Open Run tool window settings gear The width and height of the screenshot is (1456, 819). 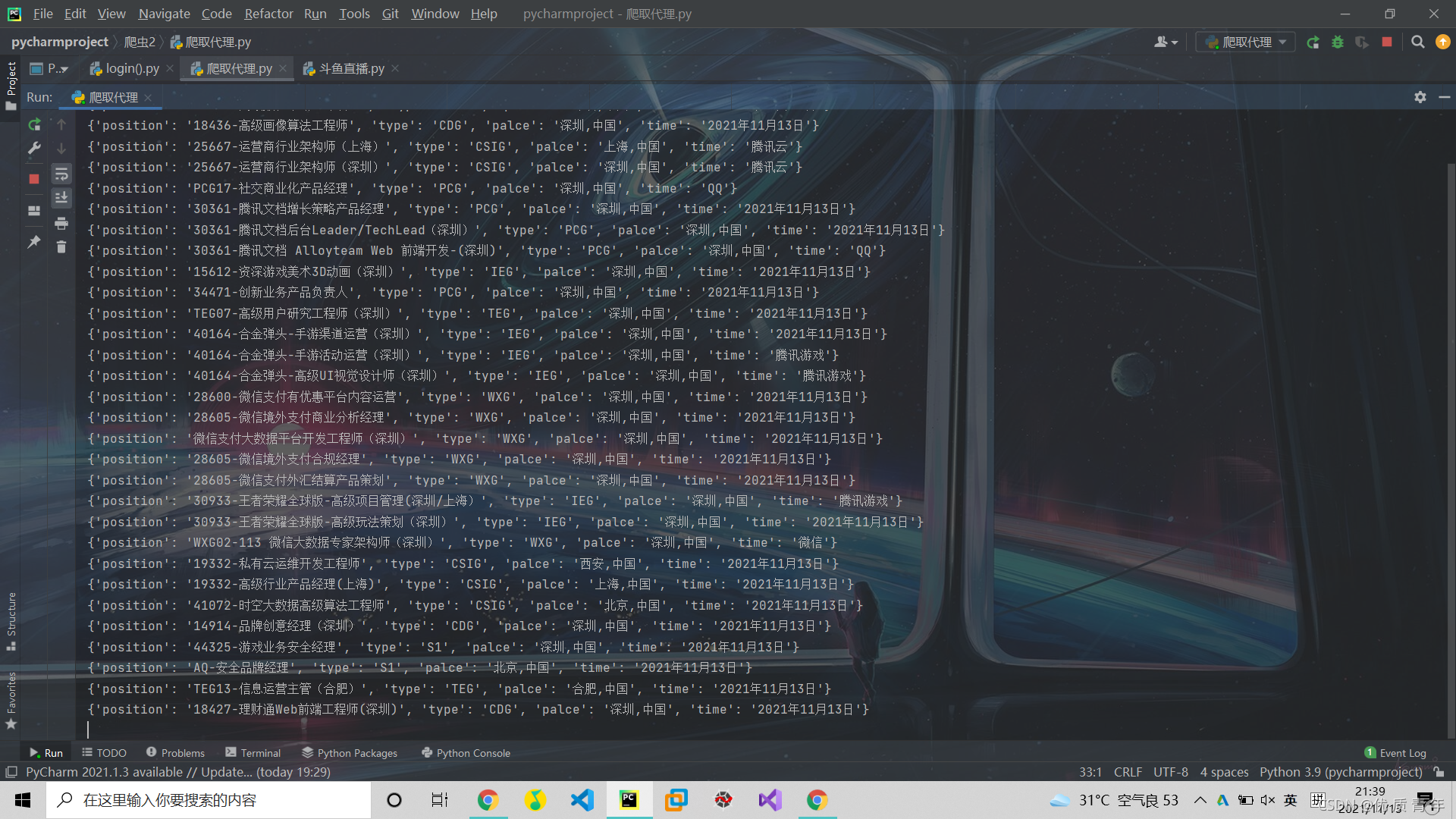[x=1420, y=97]
